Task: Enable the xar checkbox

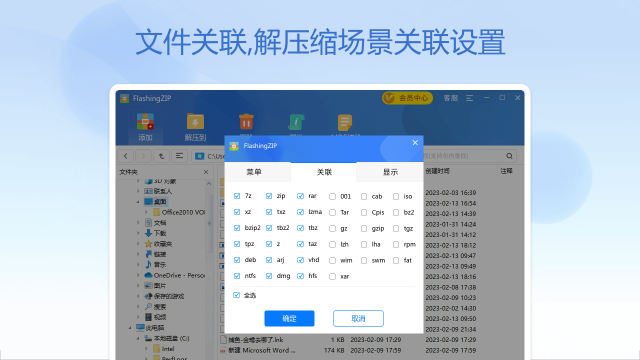Action: click(x=332, y=276)
